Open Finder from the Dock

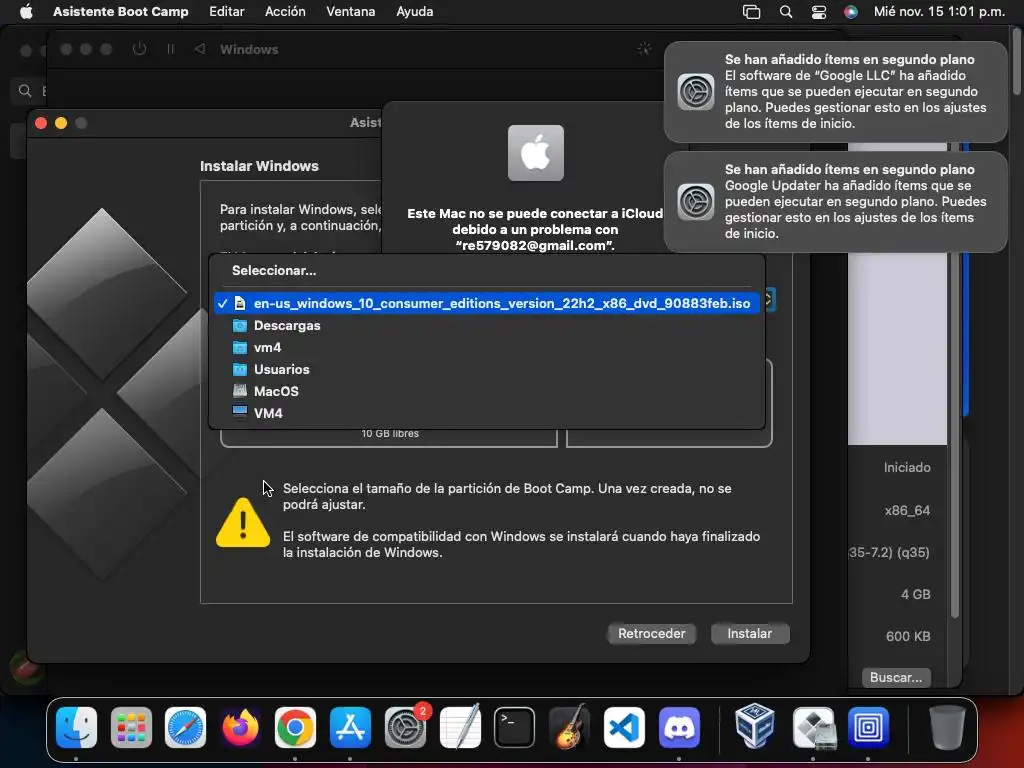(x=76, y=727)
